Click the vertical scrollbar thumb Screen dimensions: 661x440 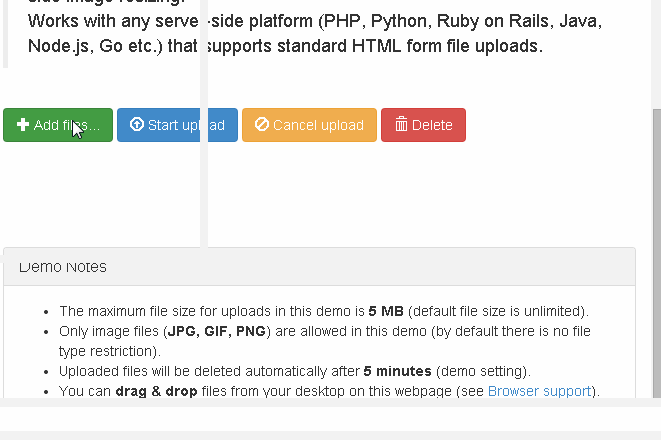coord(656,253)
